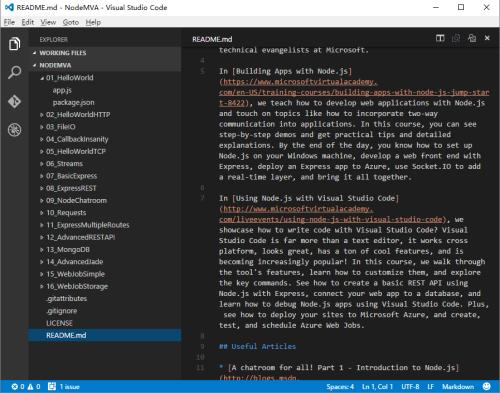Expand the 08_ExpressREST folder

(x=105, y=188)
